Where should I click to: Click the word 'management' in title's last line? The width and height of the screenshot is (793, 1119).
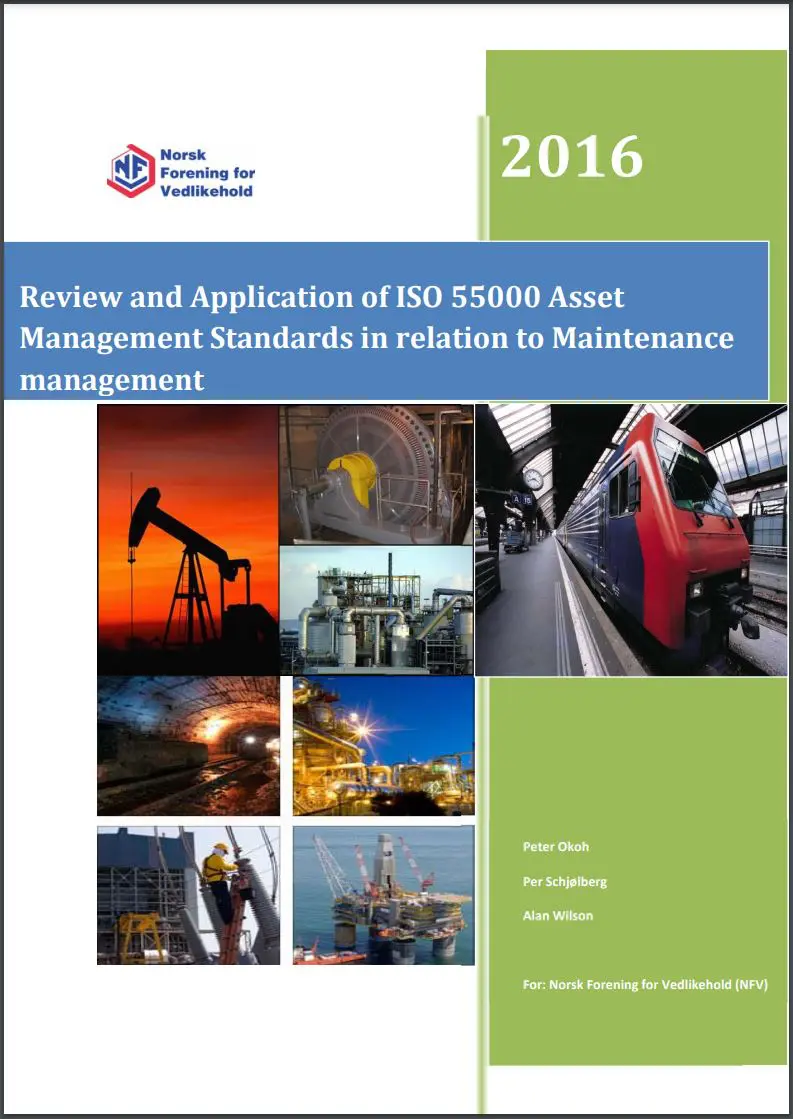pyautogui.click(x=112, y=380)
